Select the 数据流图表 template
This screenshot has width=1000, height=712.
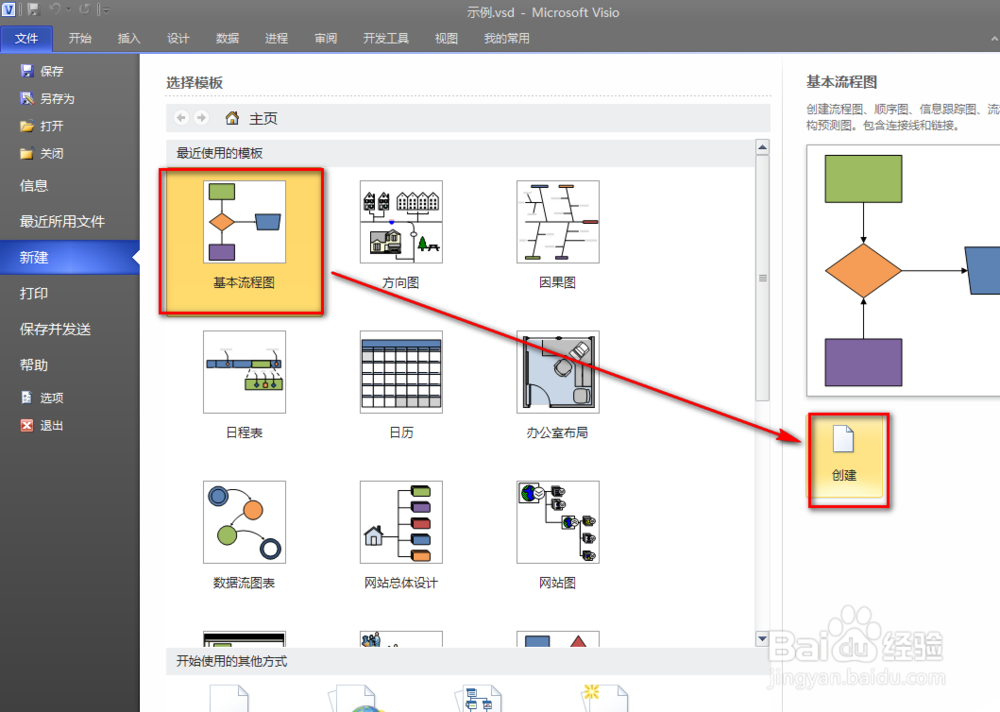[244, 535]
